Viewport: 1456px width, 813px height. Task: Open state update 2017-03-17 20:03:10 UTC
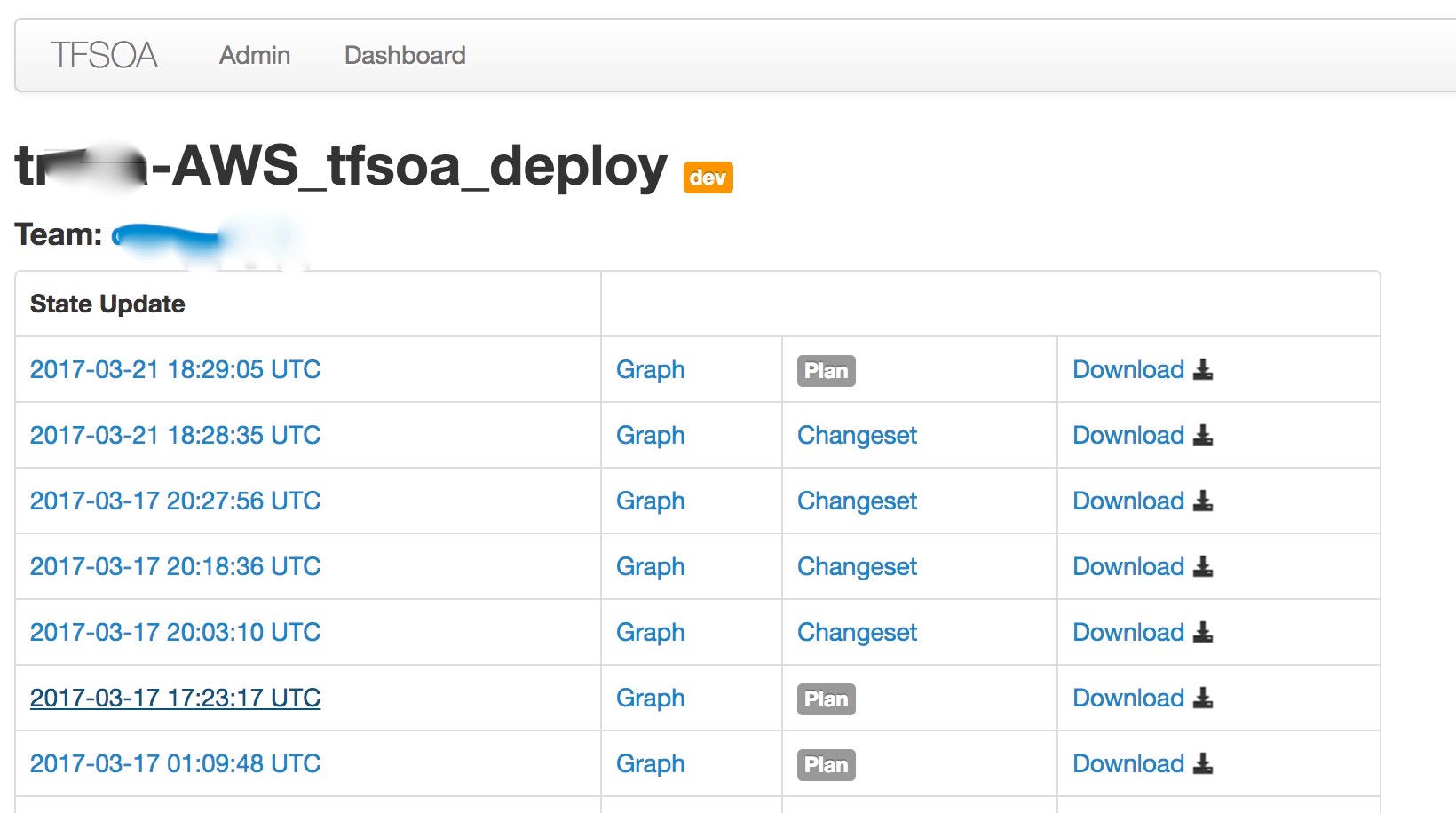coord(176,632)
